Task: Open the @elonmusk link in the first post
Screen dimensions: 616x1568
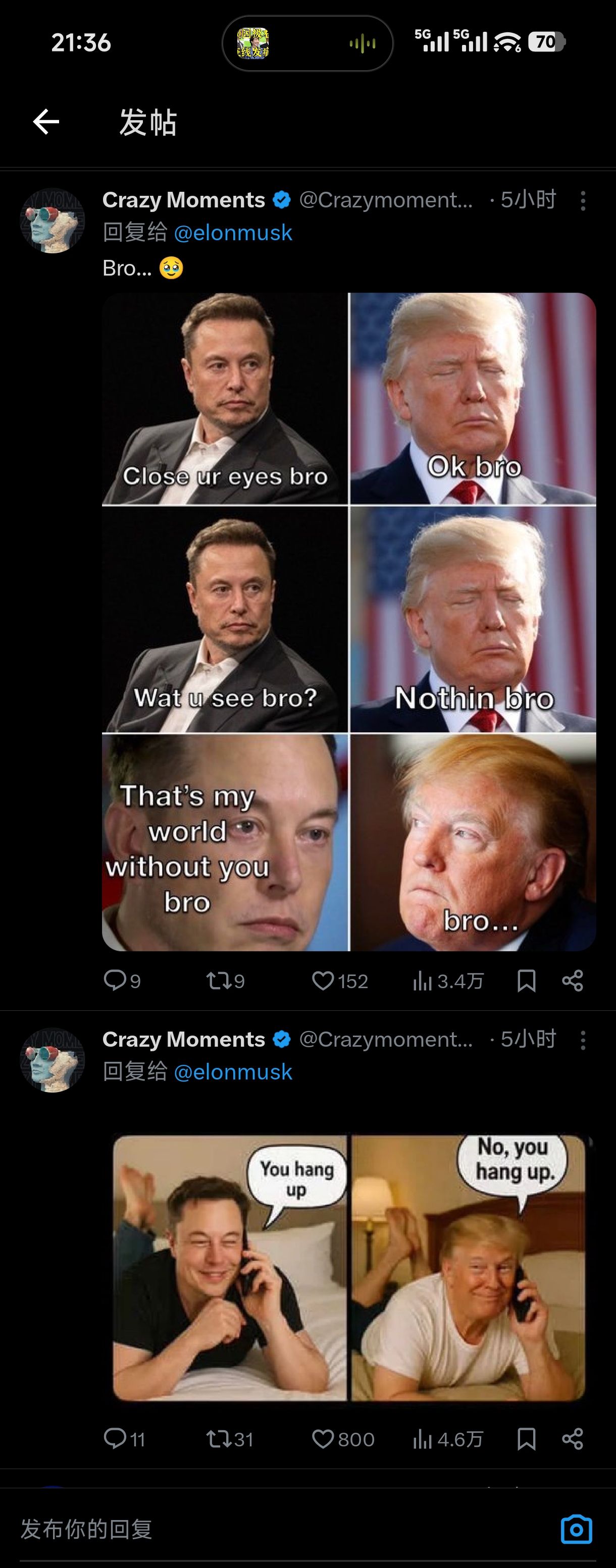Action: pos(233,233)
